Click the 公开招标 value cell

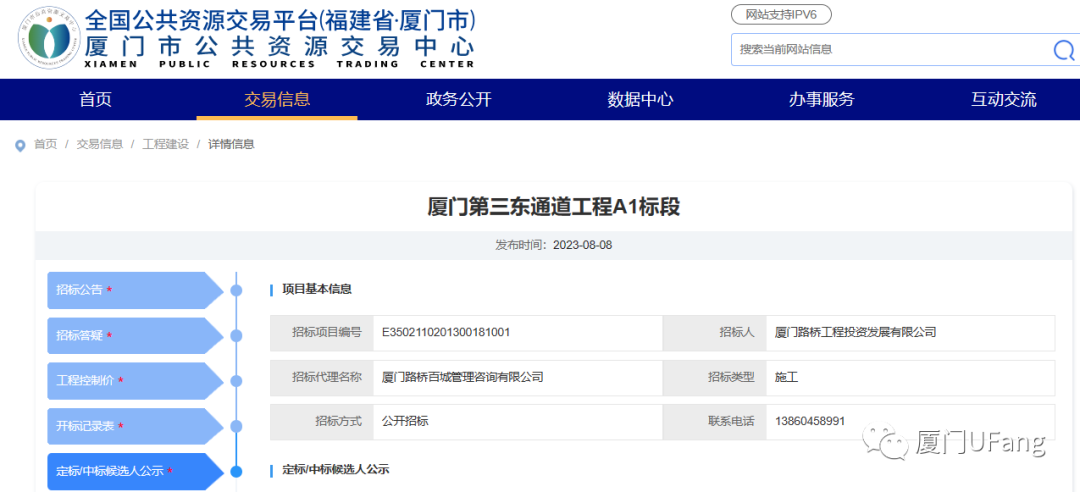(x=518, y=422)
